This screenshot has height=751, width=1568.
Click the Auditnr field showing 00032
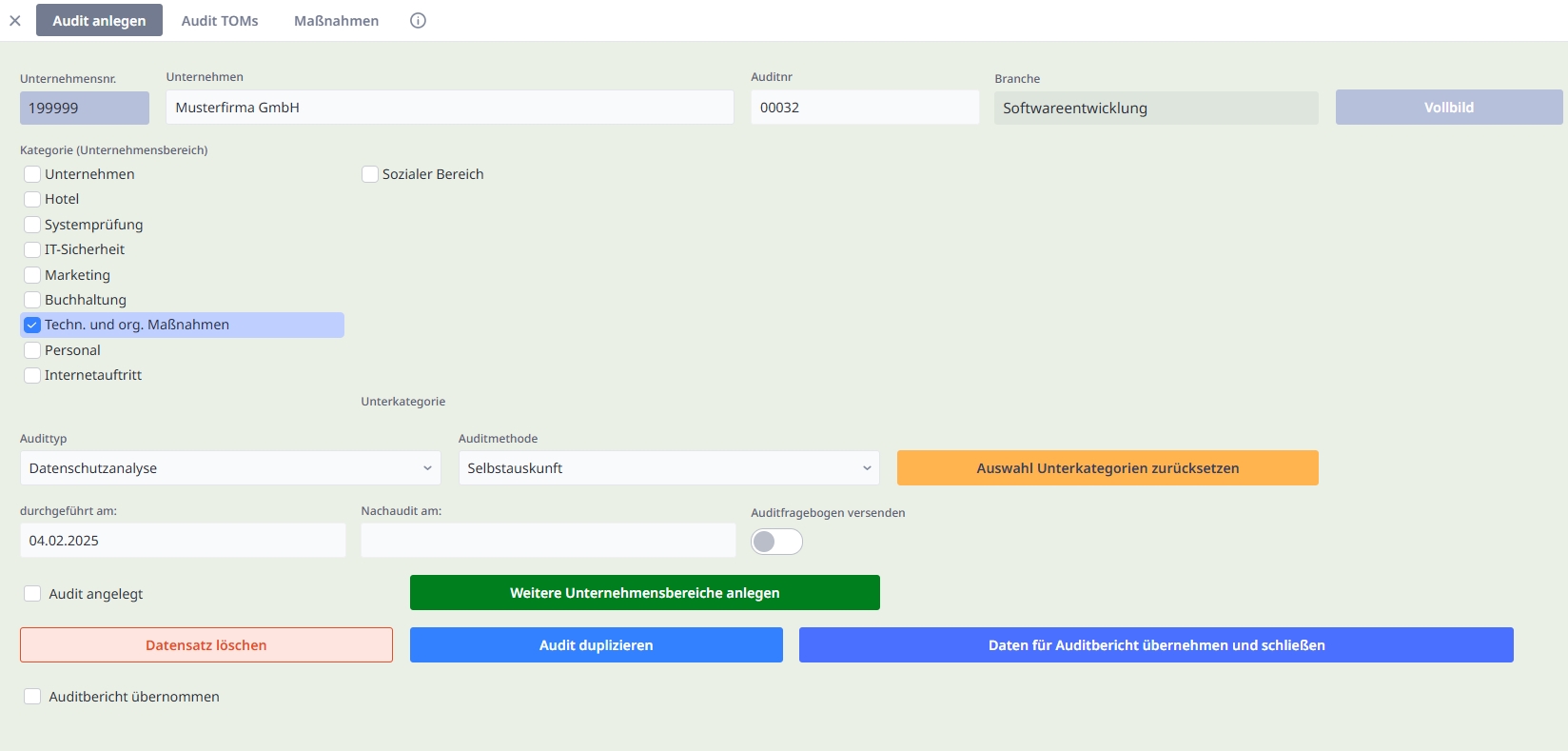[865, 108]
